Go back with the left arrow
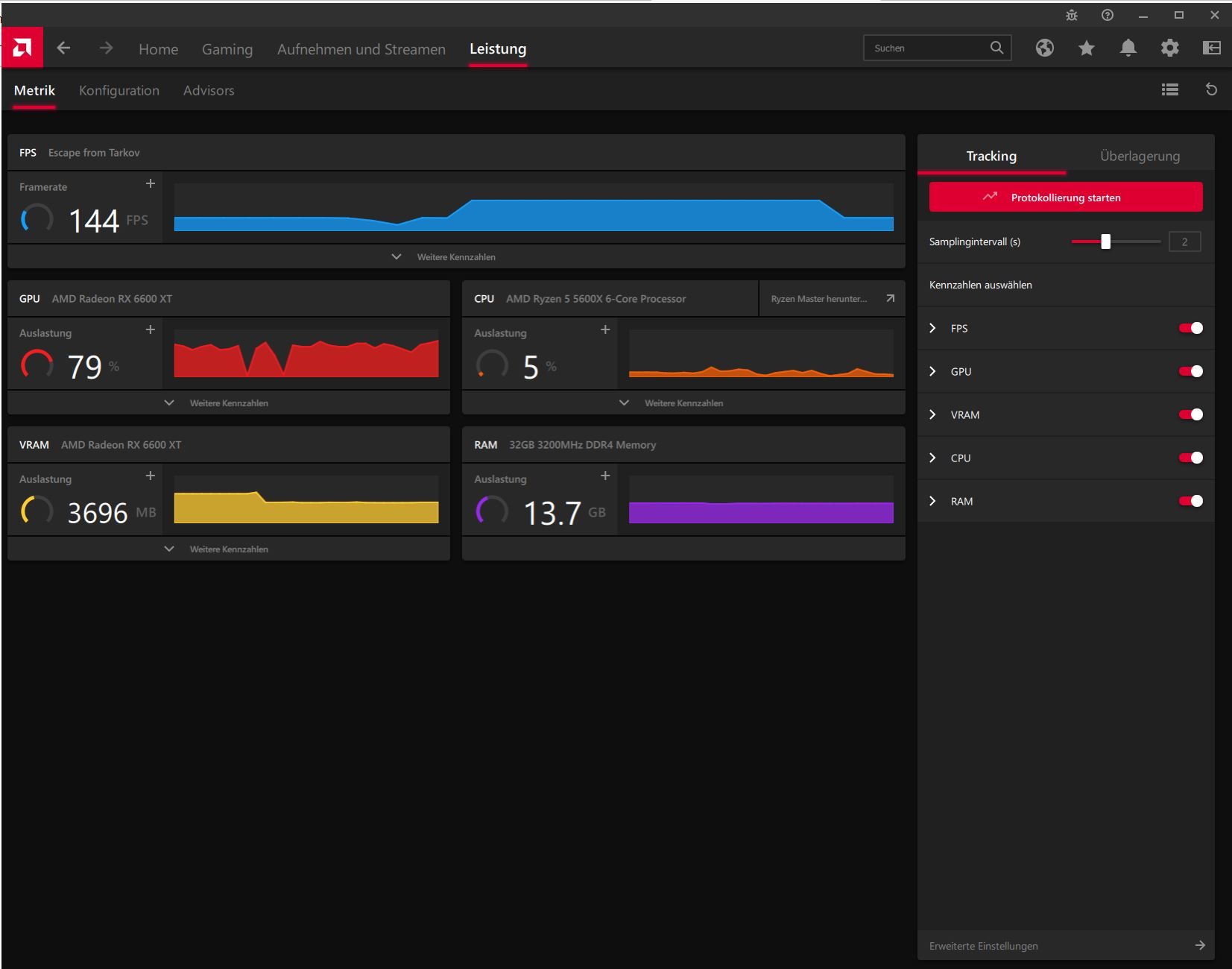Viewport: 1232px width, 969px height. click(x=64, y=48)
